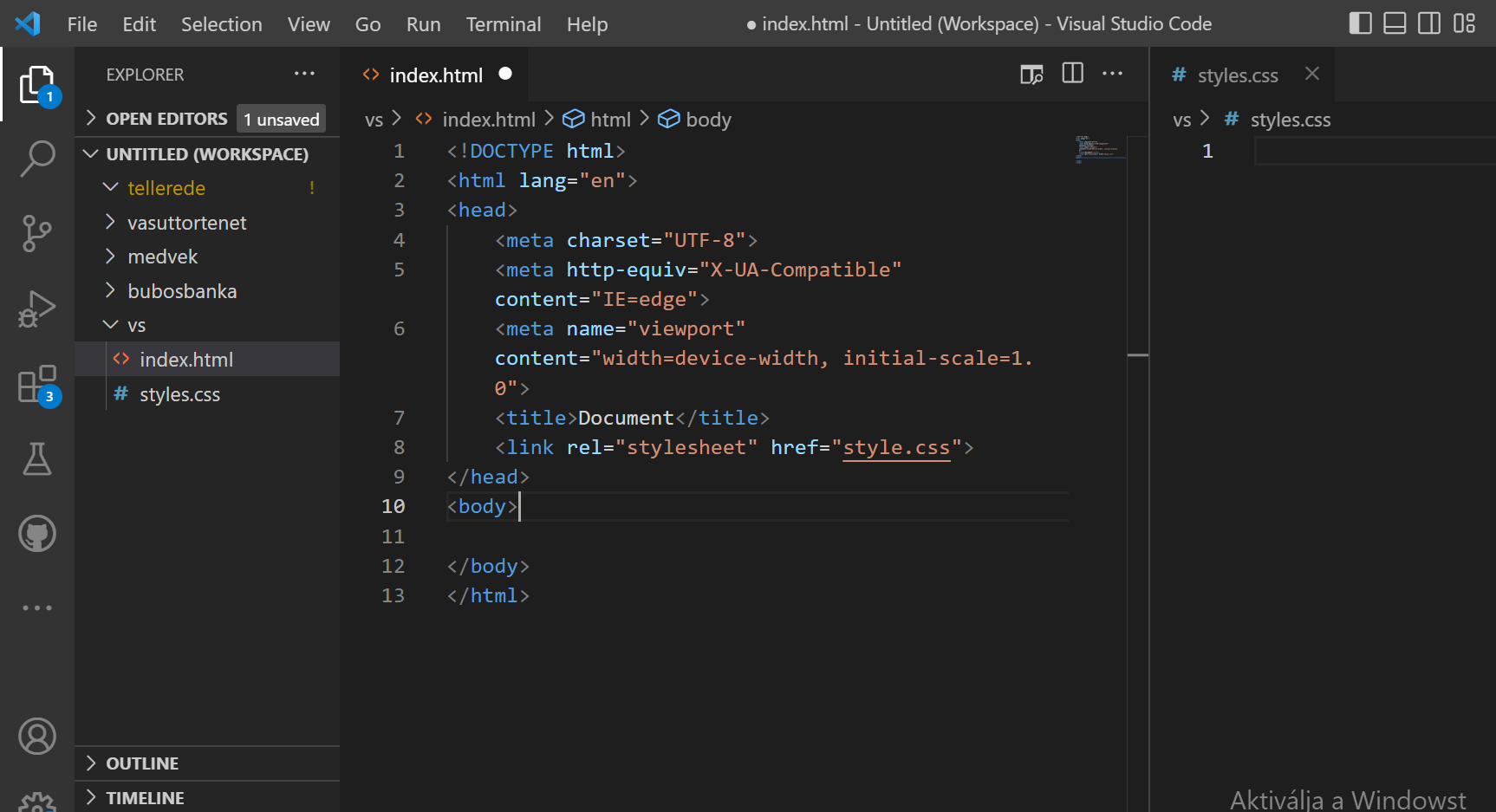
Task: Click line number 11 in the gutter
Action: coord(393,536)
